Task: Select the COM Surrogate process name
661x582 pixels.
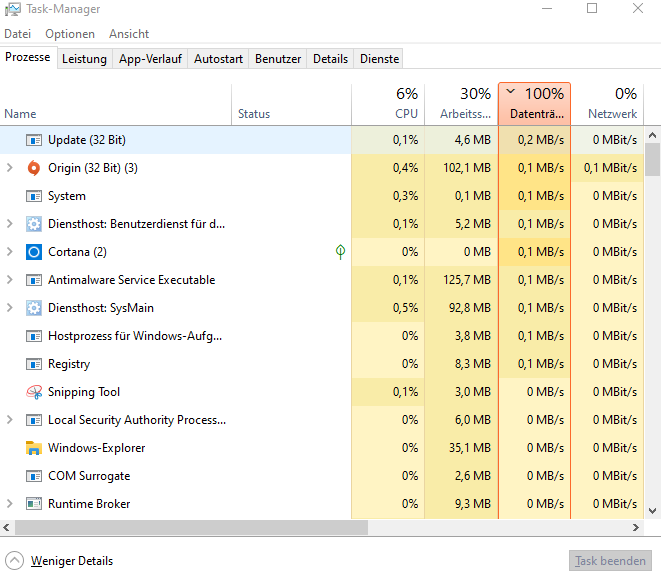Action: [89, 476]
